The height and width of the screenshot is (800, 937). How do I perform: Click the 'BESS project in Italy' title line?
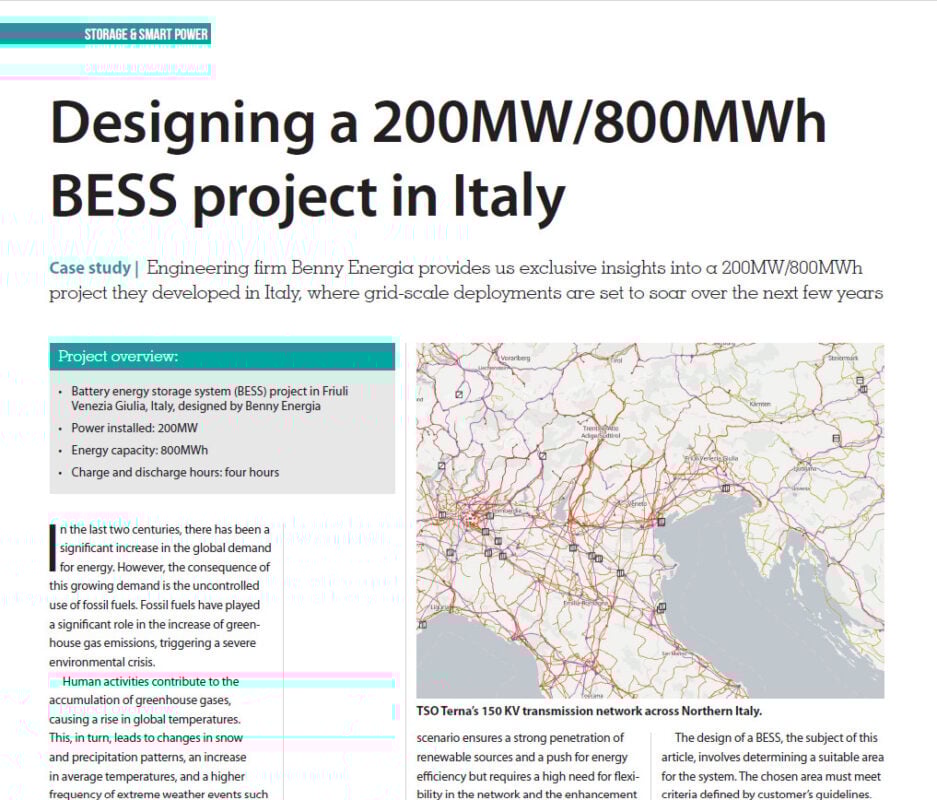coord(308,196)
